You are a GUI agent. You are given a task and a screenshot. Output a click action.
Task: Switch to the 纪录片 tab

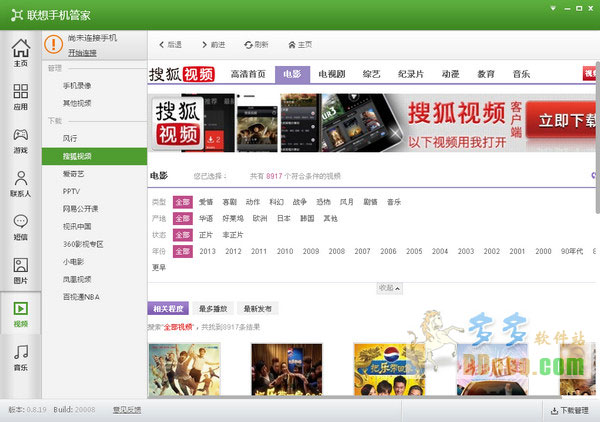click(411, 74)
